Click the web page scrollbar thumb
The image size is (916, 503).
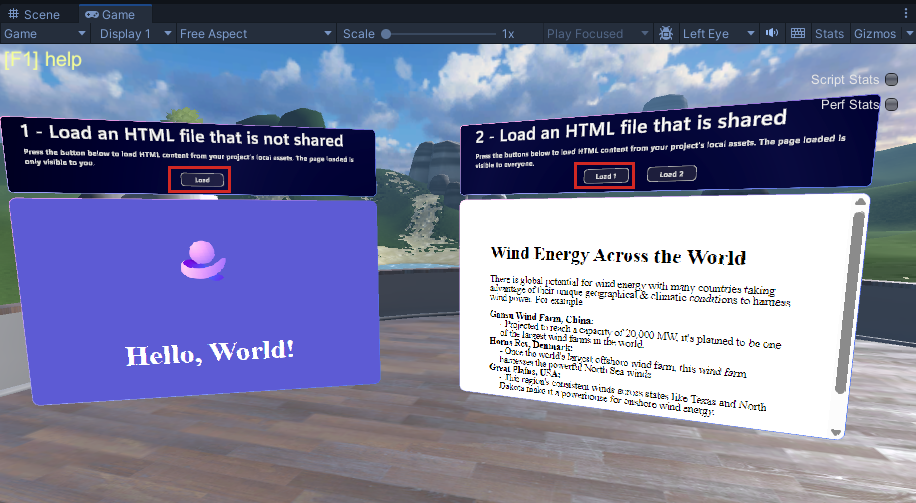(x=848, y=303)
